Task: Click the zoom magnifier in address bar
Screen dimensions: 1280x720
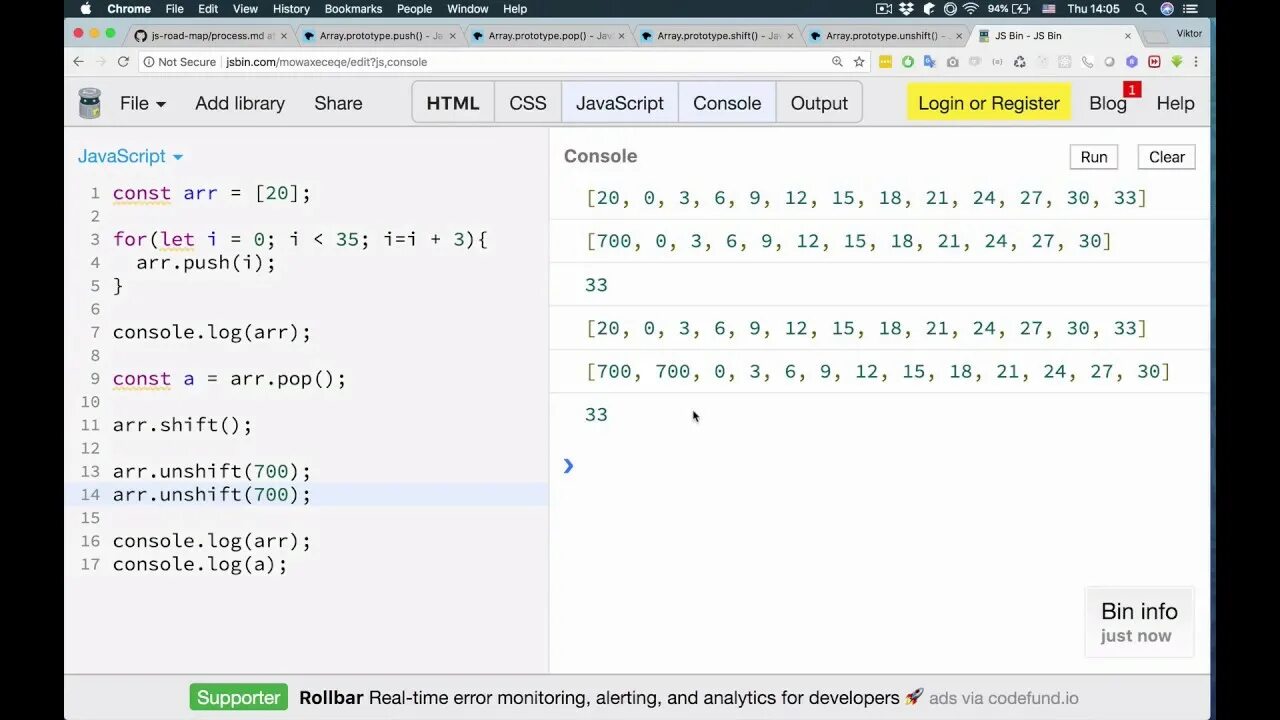Action: (837, 62)
